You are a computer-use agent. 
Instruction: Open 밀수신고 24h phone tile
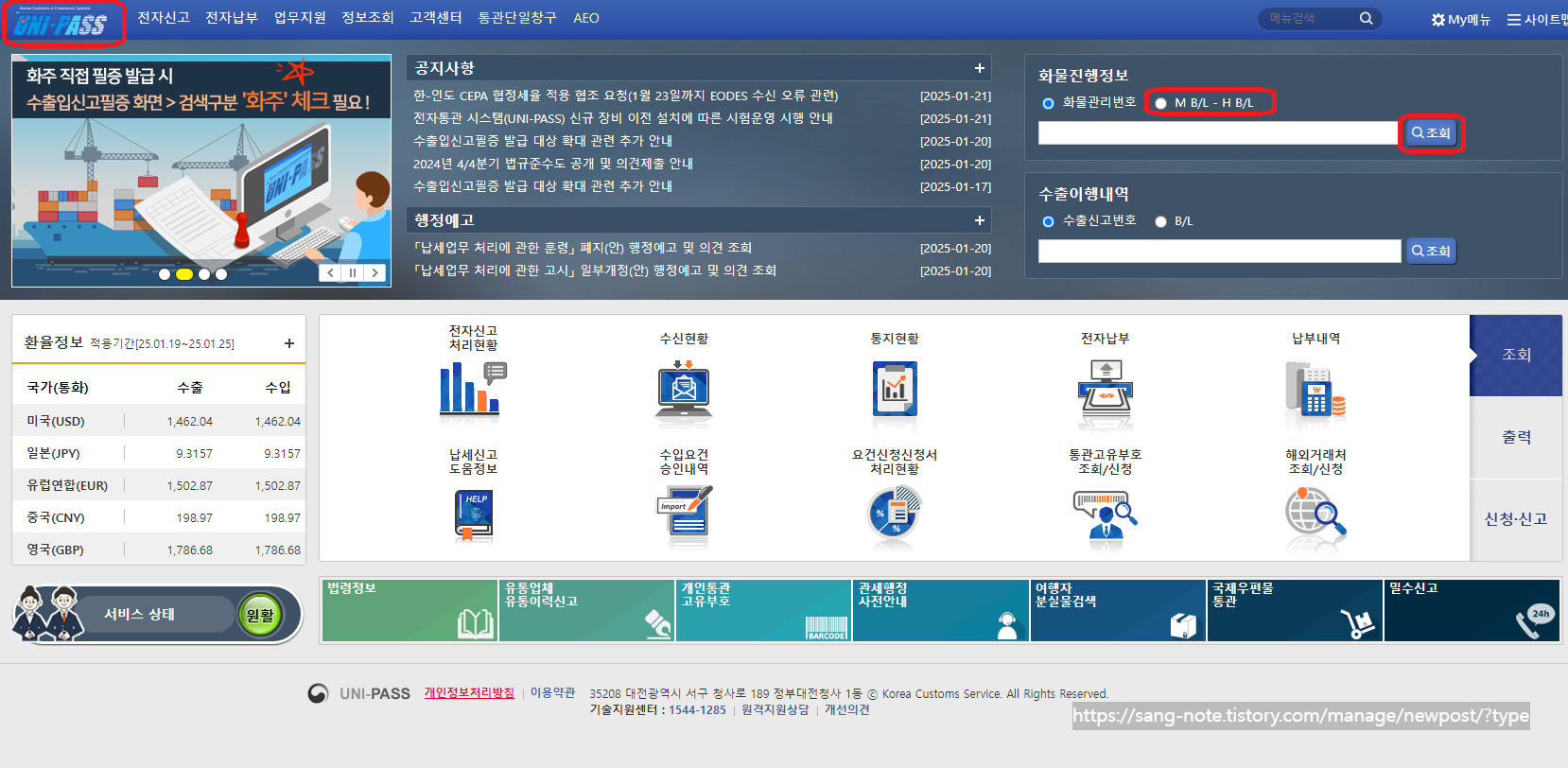tap(1472, 610)
